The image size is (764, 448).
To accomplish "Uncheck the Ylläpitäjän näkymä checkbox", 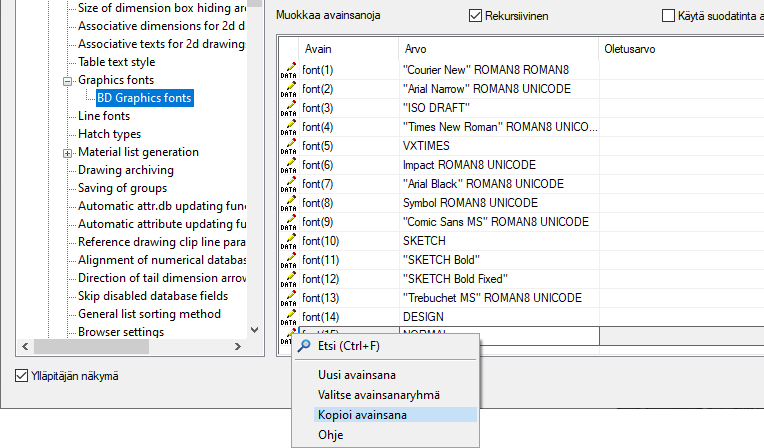I will click(x=22, y=376).
